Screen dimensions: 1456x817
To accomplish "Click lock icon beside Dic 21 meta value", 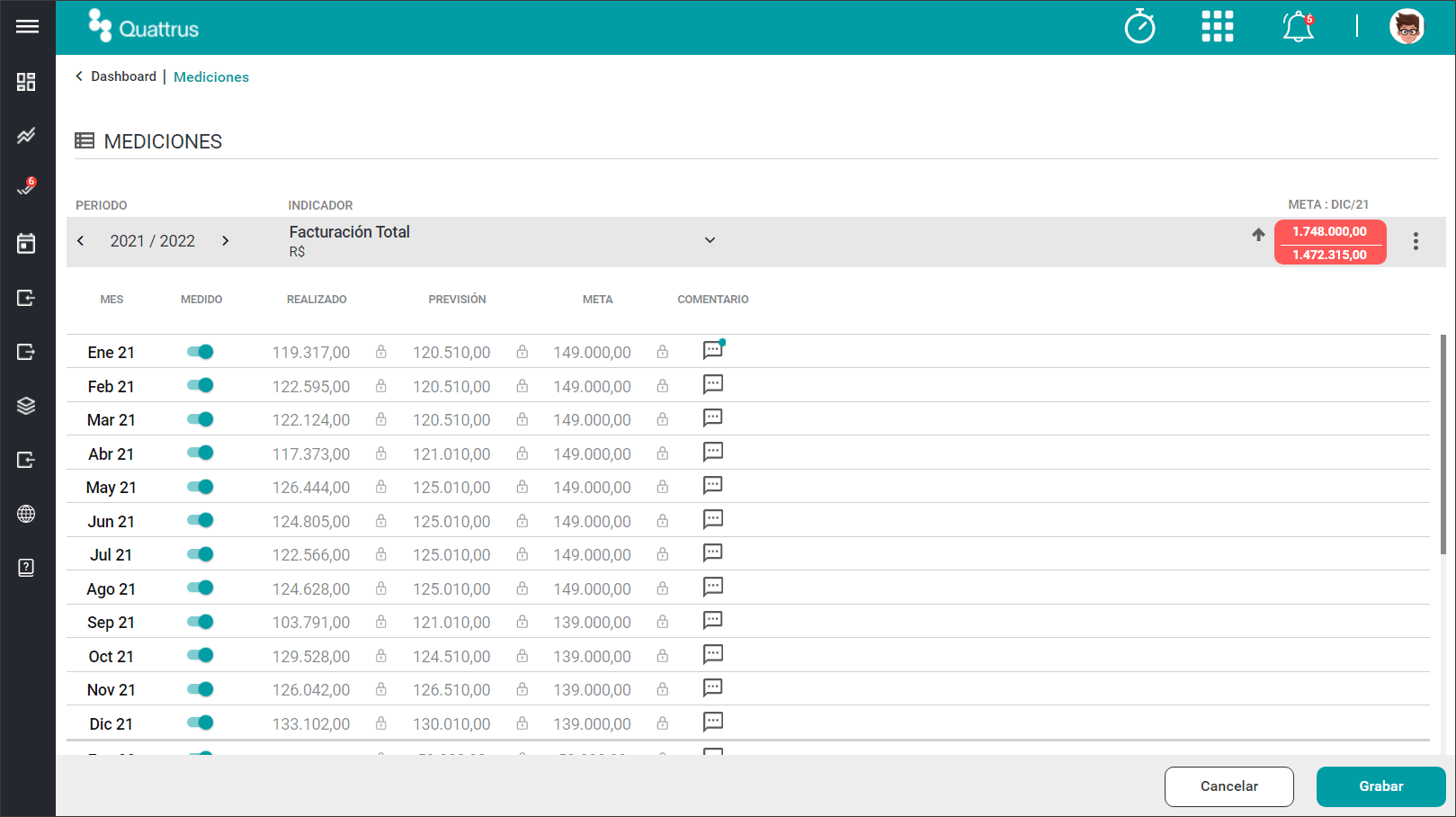I will pos(663,723).
